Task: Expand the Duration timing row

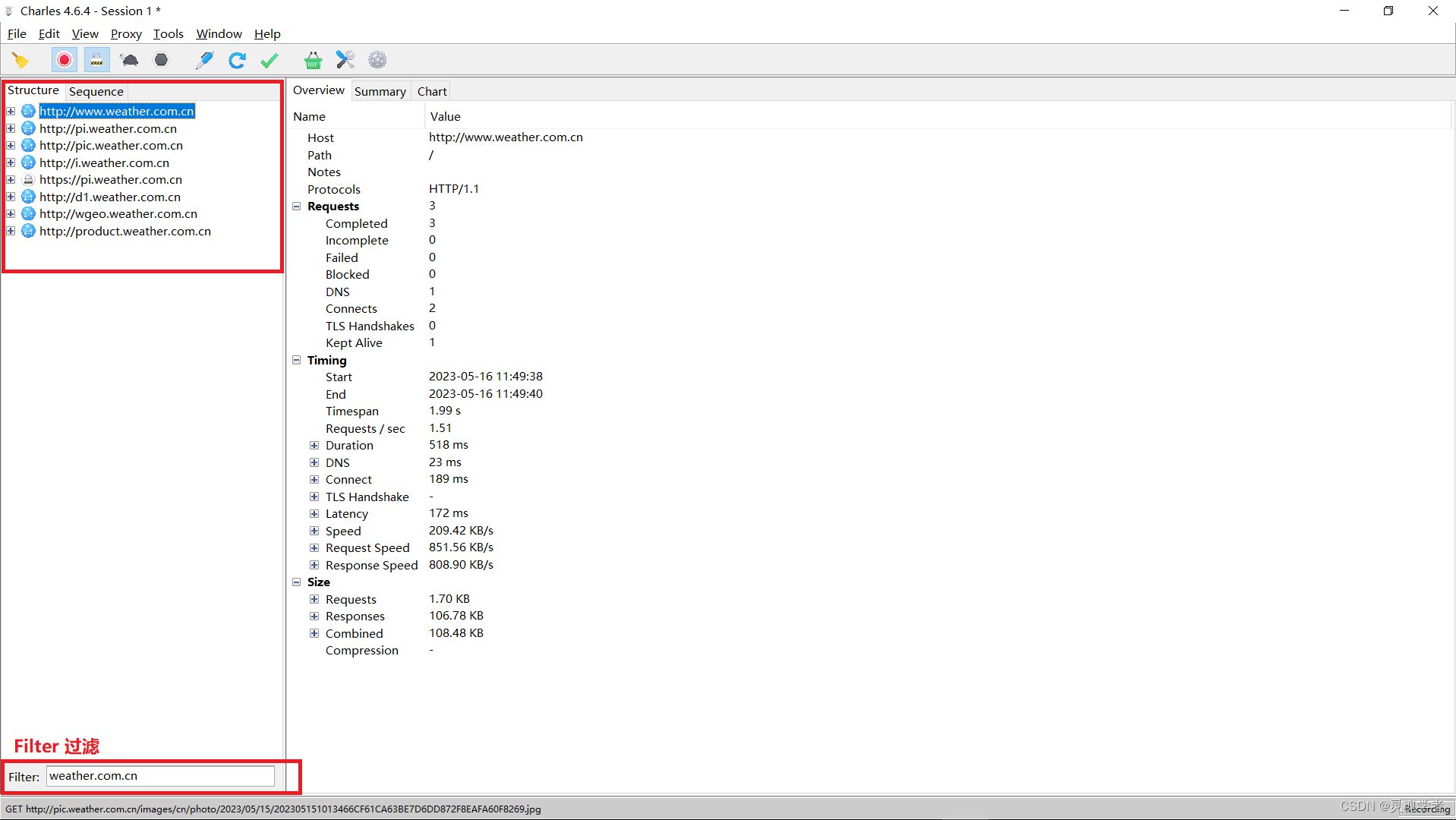Action: point(314,446)
